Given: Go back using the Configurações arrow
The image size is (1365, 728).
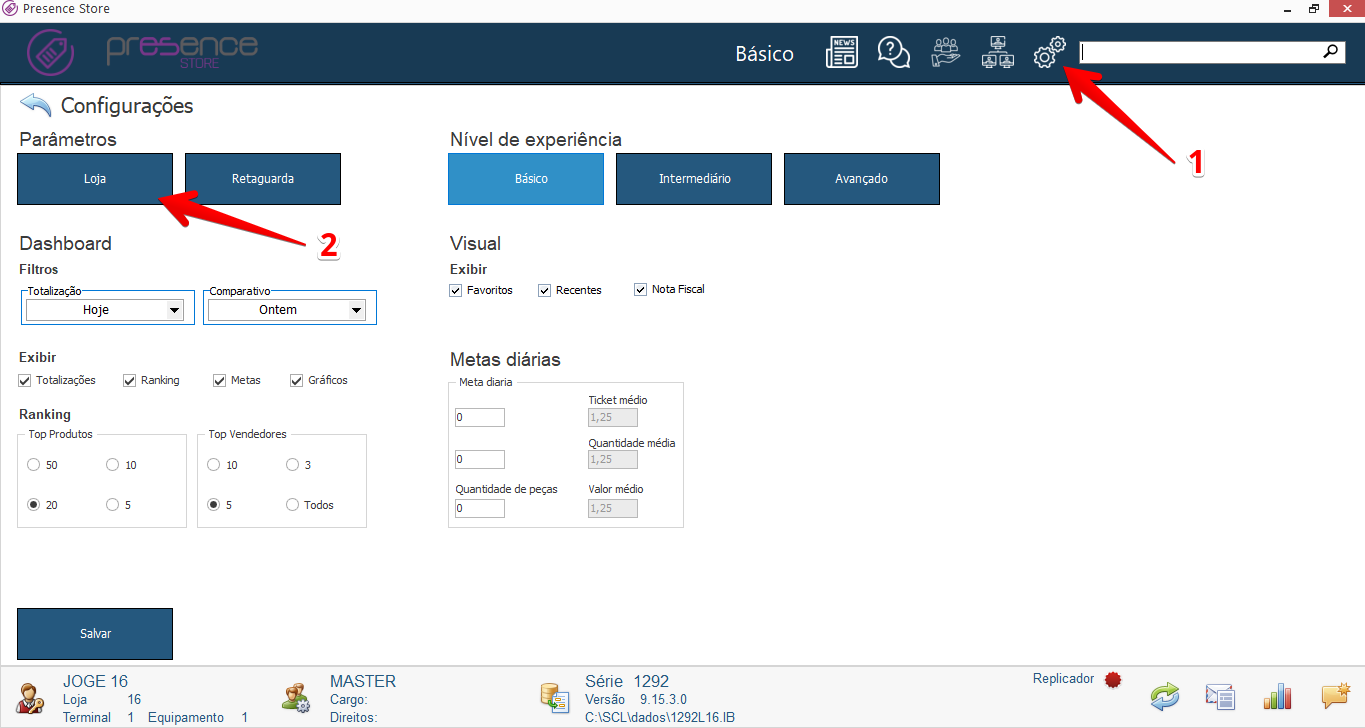Looking at the screenshot, I should tap(35, 105).
